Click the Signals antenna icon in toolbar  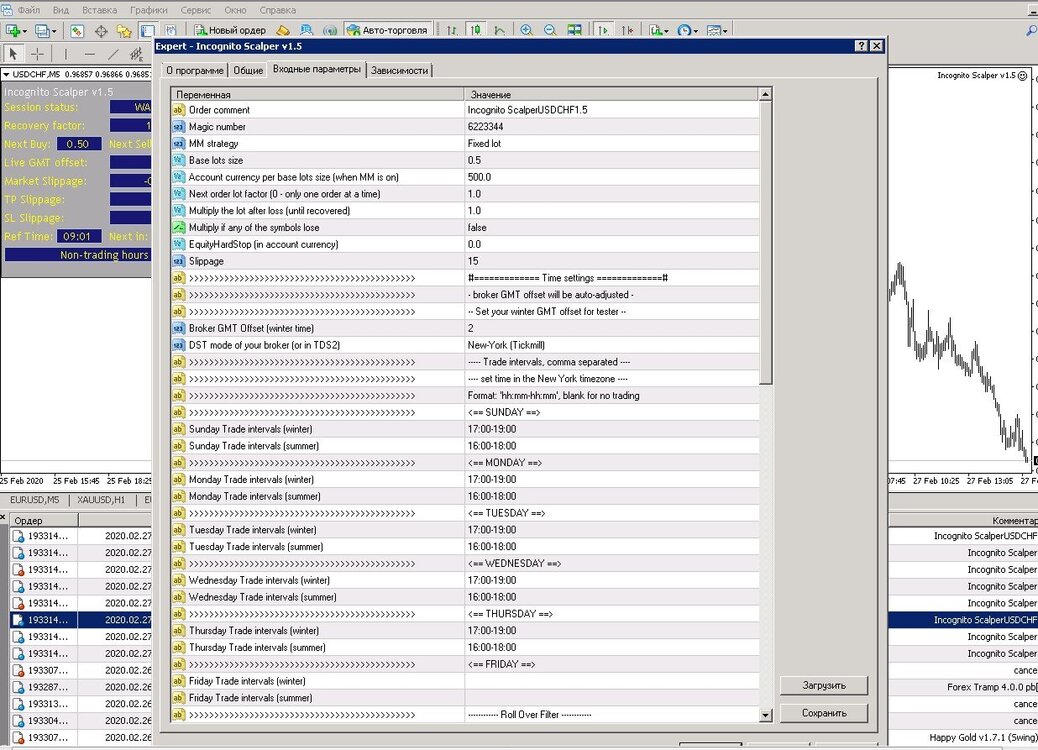[329, 30]
